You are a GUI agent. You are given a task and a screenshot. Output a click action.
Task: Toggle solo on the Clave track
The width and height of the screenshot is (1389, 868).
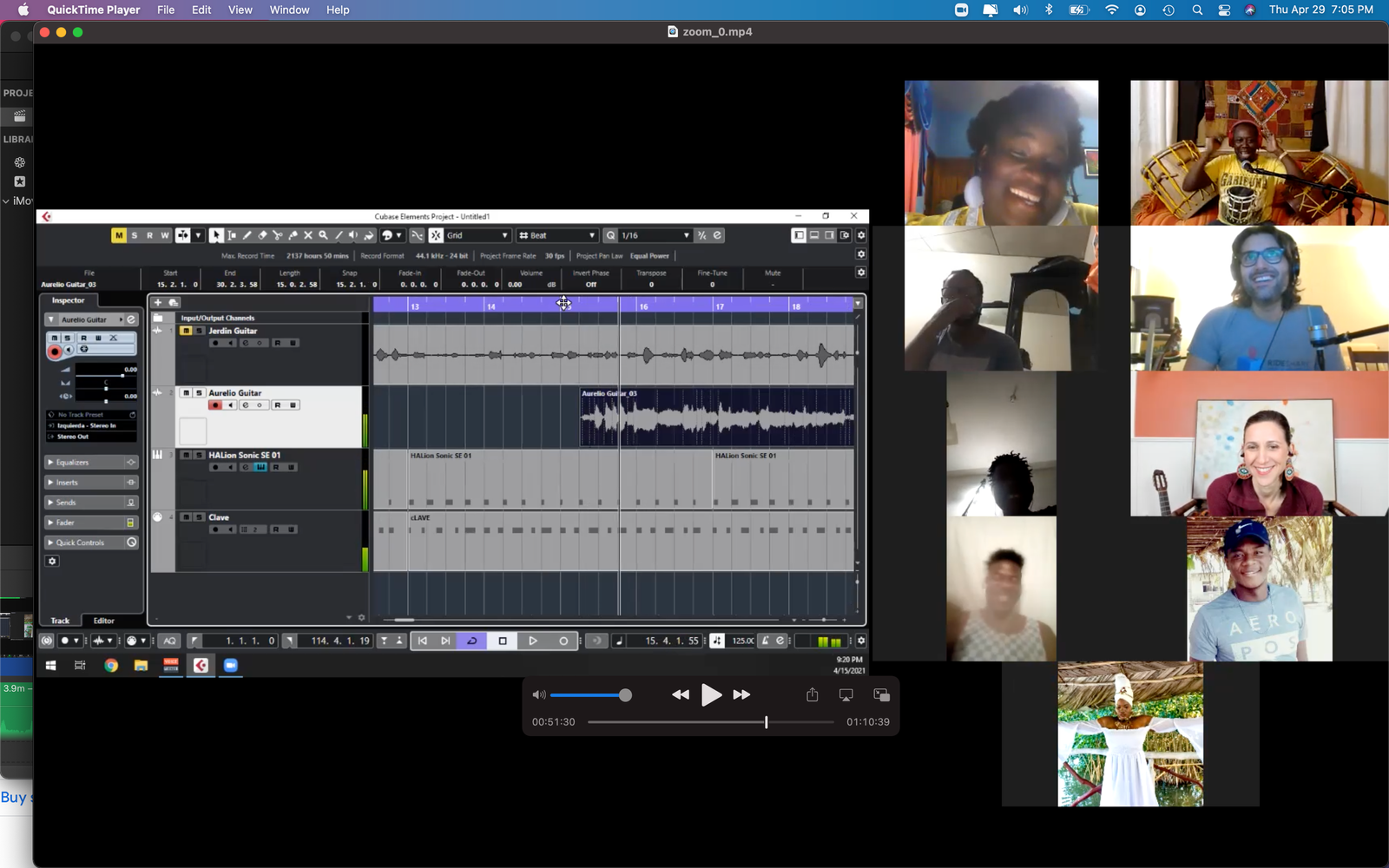(x=199, y=517)
